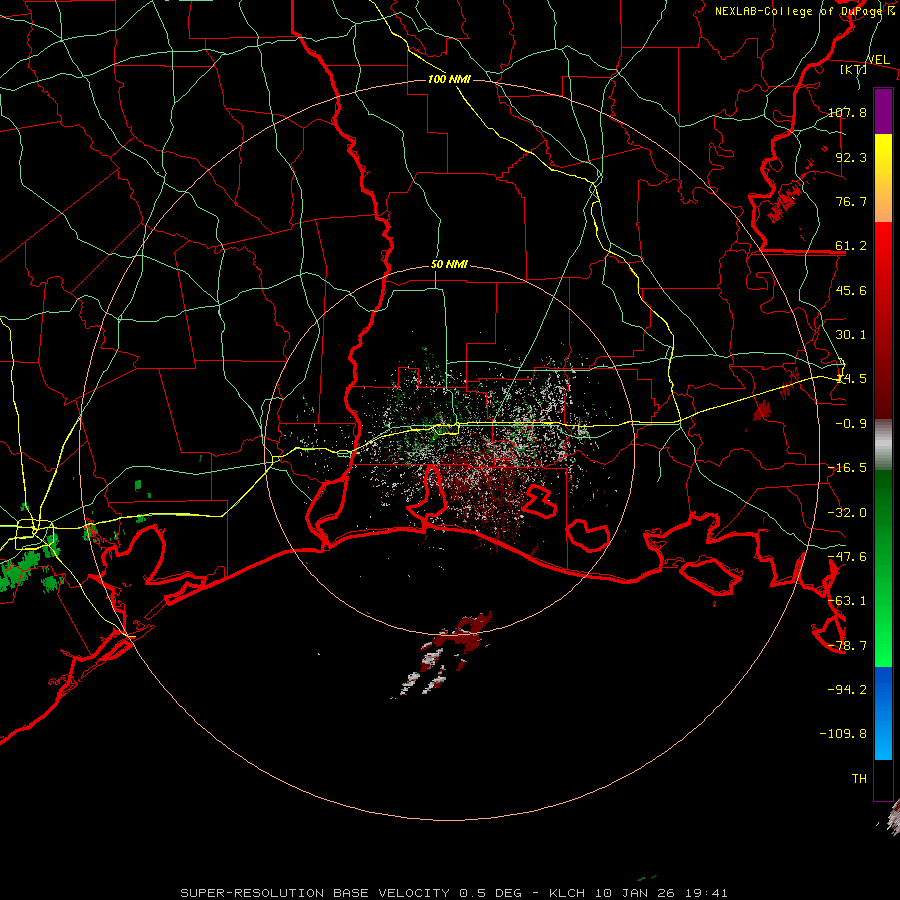This screenshot has height=900, width=900.
Task: Click the 50 NMI range ring label
Action: point(449,264)
